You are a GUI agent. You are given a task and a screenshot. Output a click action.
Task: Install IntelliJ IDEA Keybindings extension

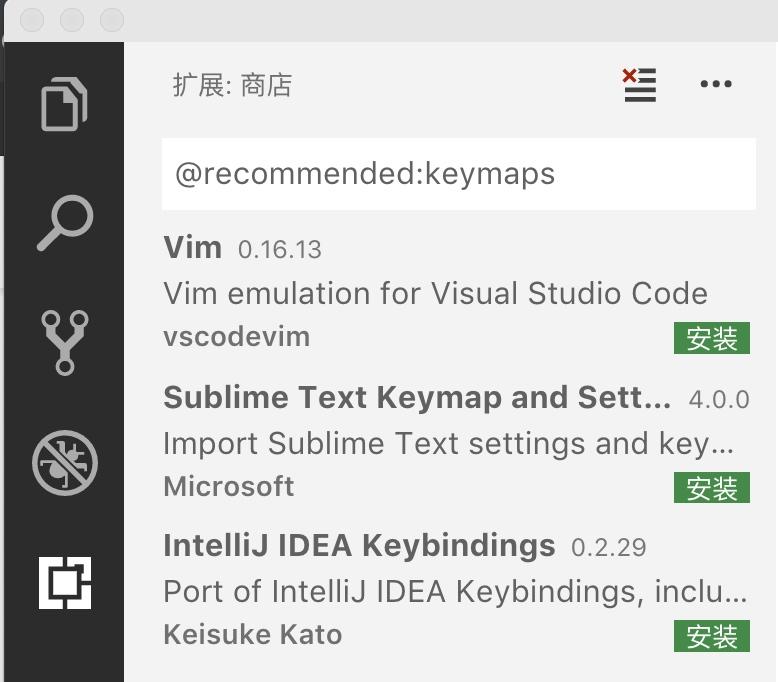click(x=712, y=636)
